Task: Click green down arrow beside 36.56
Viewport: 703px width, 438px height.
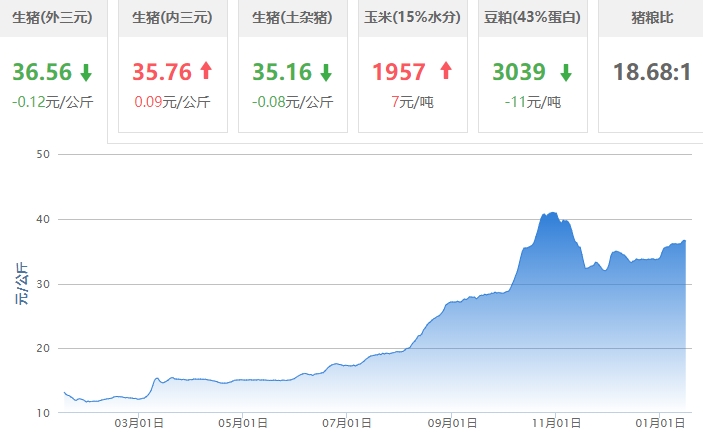Action: coord(86,72)
